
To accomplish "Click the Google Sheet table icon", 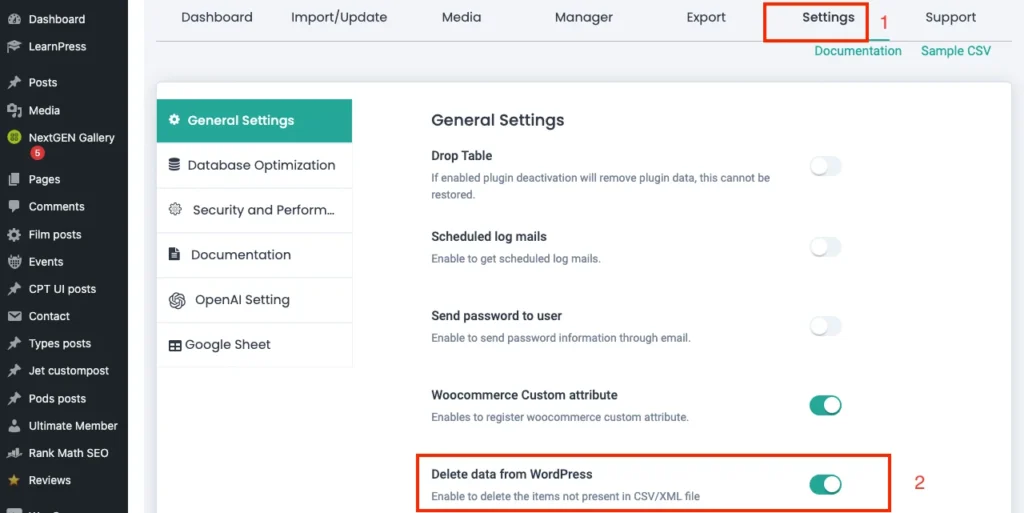I will (175, 345).
